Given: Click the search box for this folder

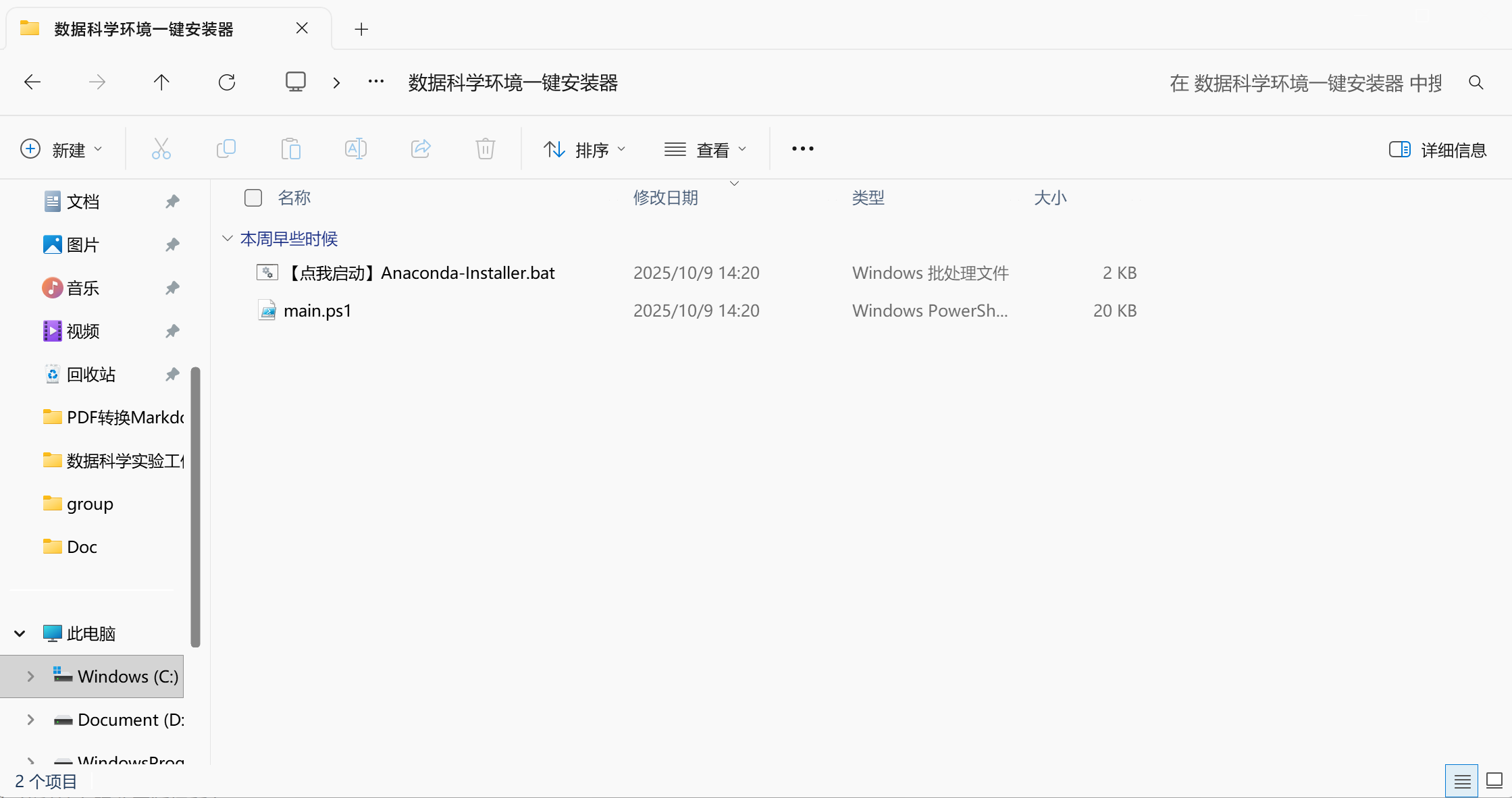Looking at the screenshot, I should (1305, 82).
